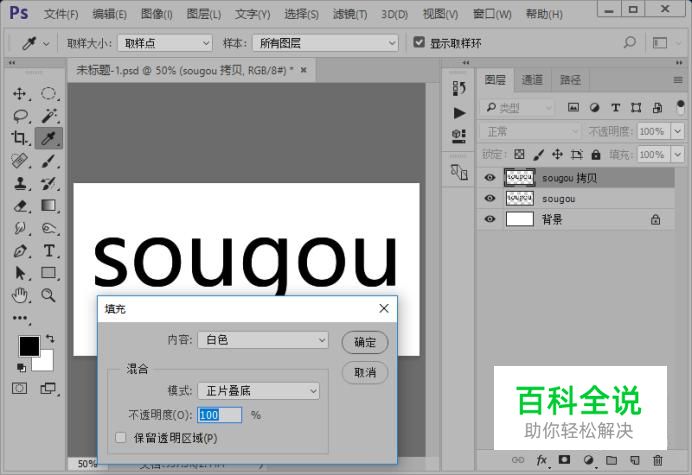Change screen mode icon in toolbox
The height and width of the screenshot is (475, 692).
[48, 388]
